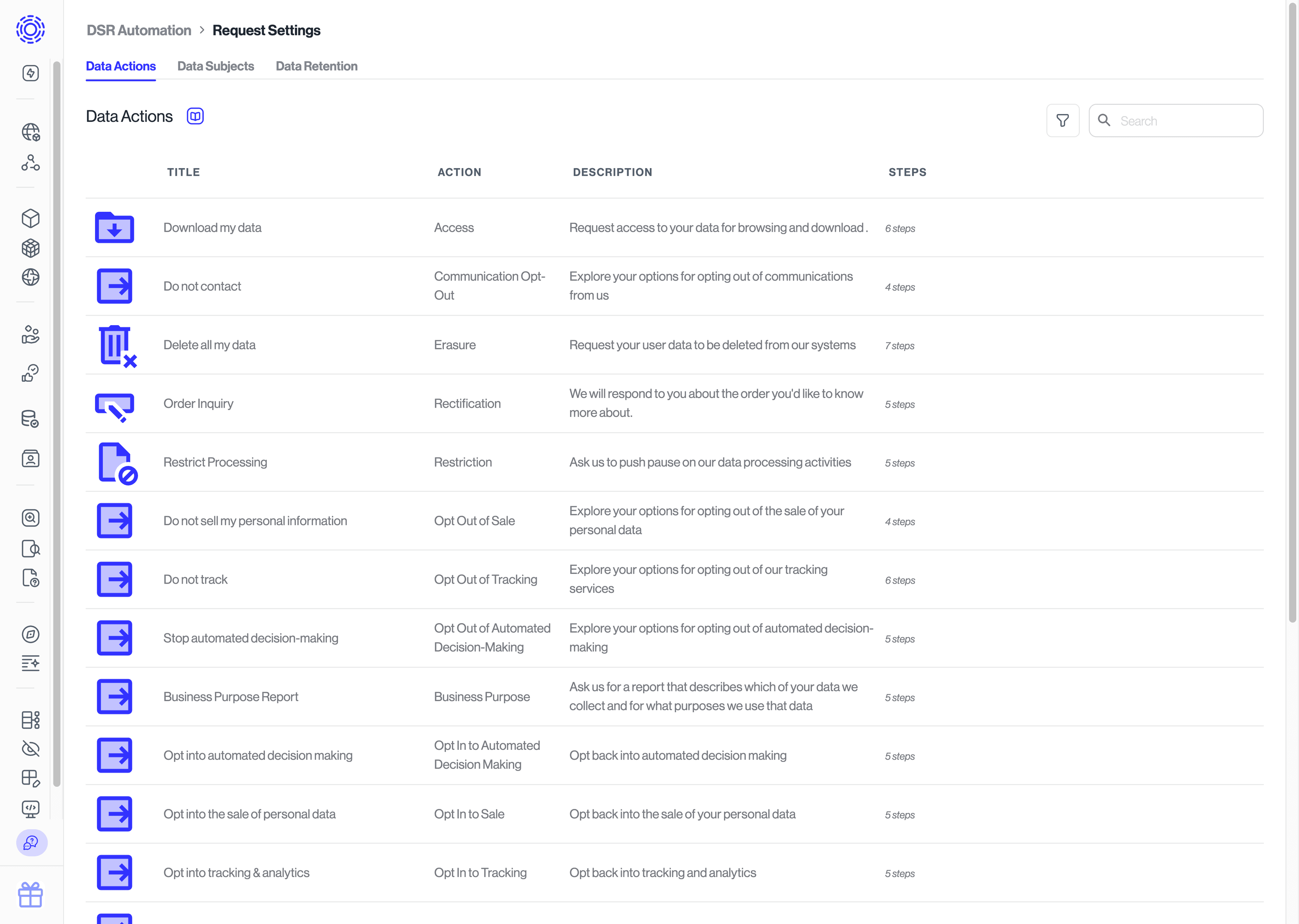Image resolution: width=1299 pixels, height=924 pixels.
Task: Select the lightning icon at sidebar top
Action: [x=30, y=73]
